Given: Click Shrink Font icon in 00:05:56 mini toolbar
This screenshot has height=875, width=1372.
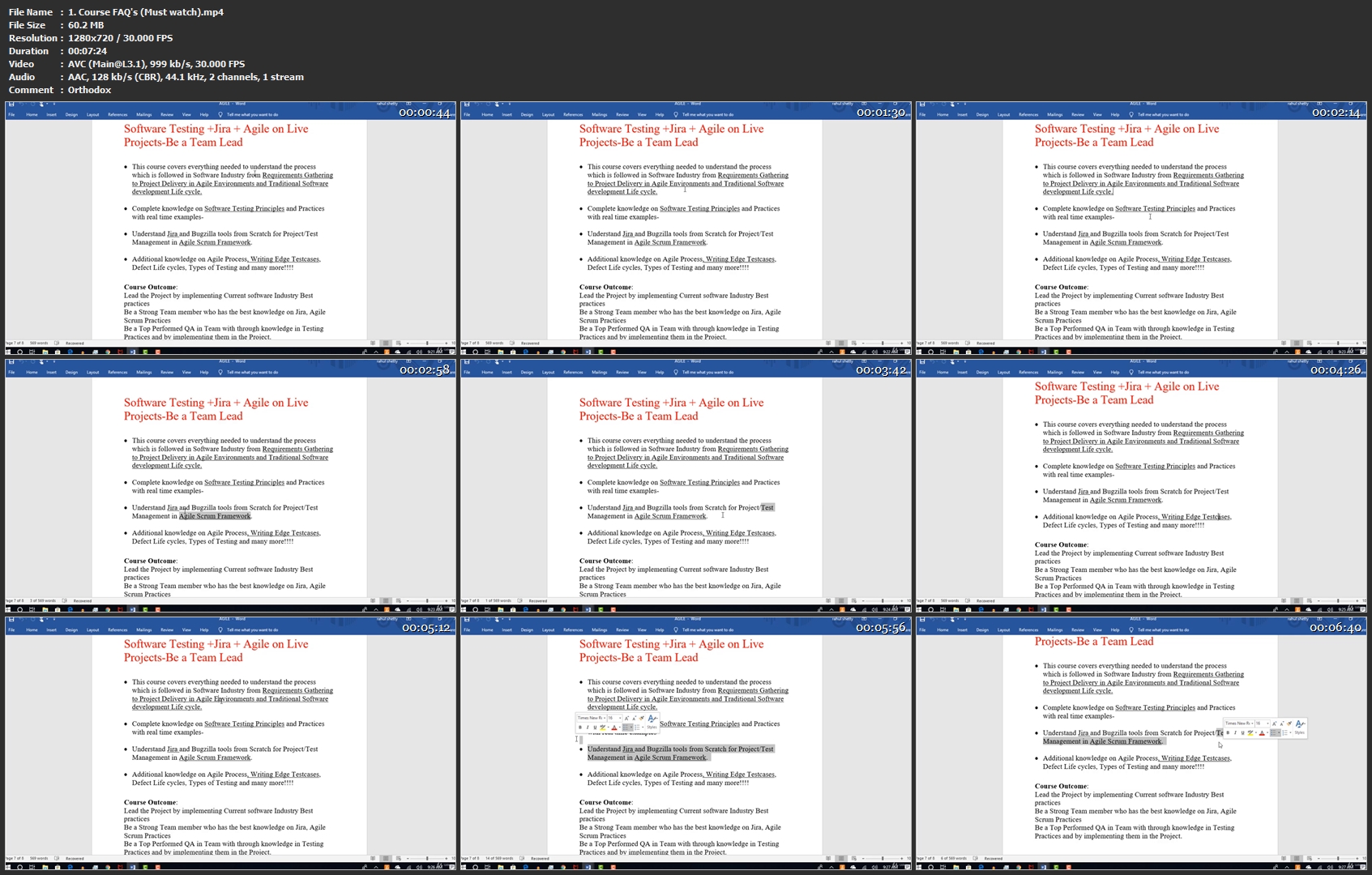Looking at the screenshot, I should (x=635, y=718).
